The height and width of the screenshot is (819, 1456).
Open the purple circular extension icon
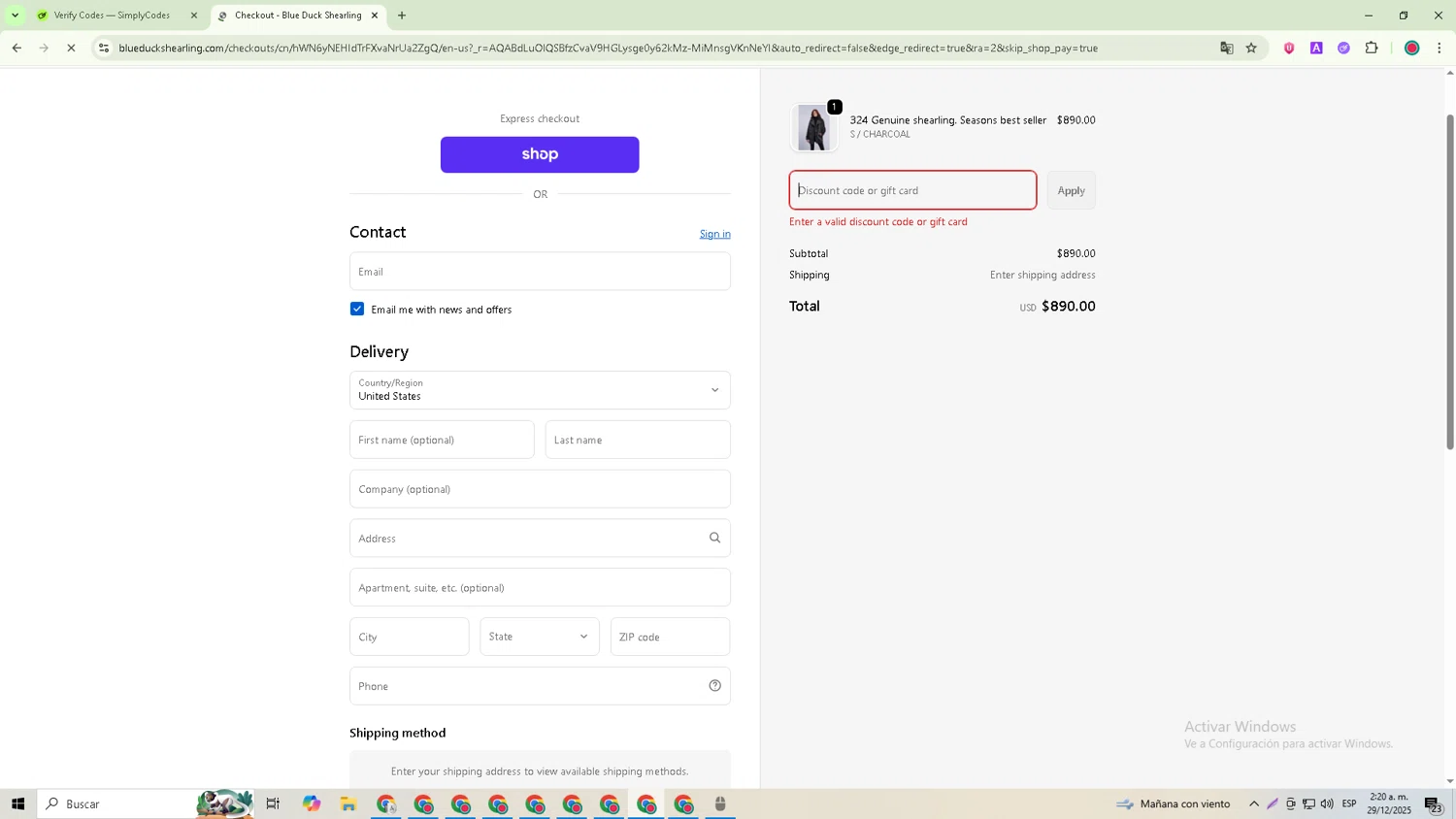(x=1343, y=48)
